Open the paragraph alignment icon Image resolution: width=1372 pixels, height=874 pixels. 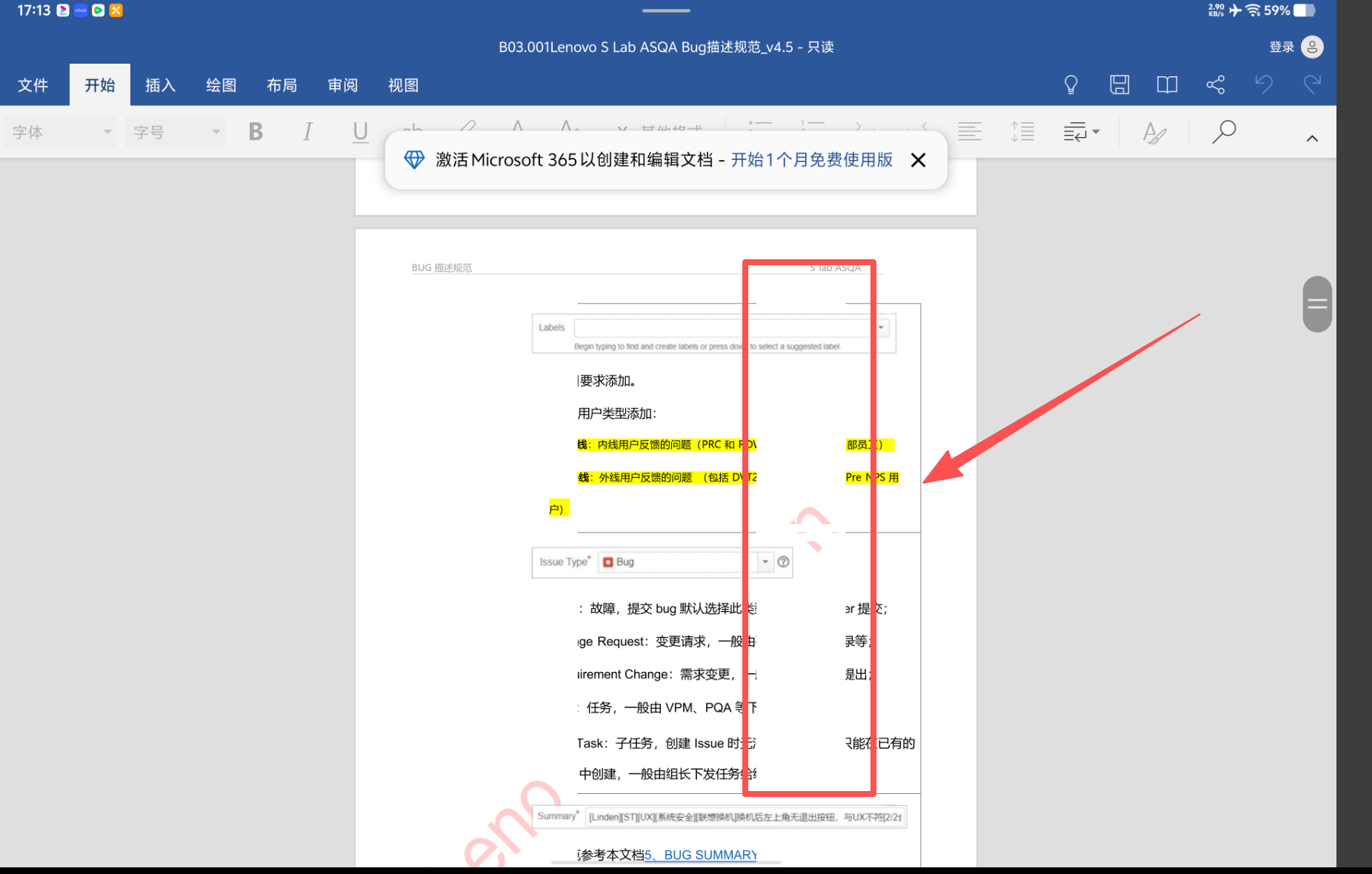tap(970, 132)
